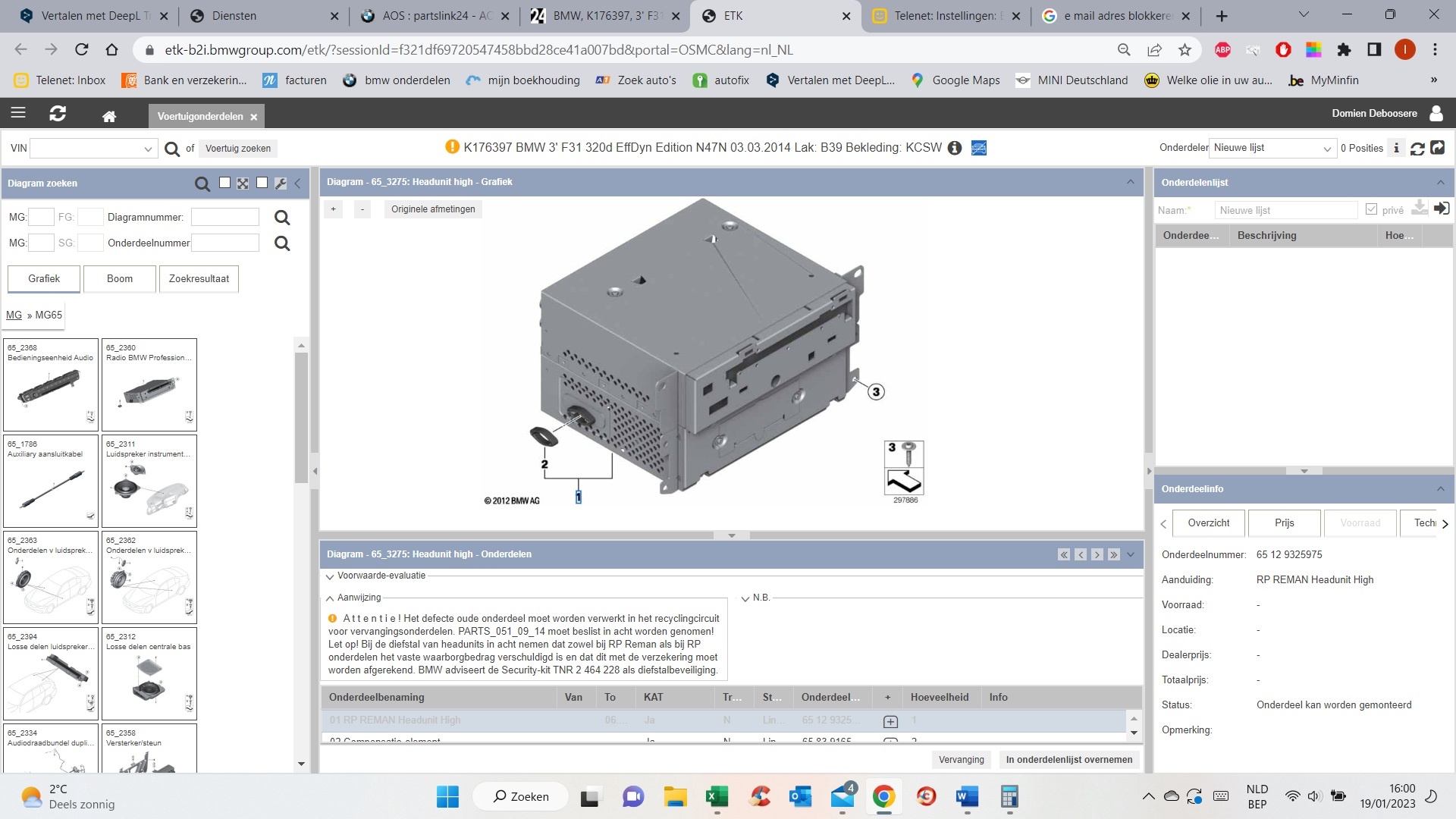
Task: Open the wrench settings in Diagram zoeken
Action: pos(281,184)
